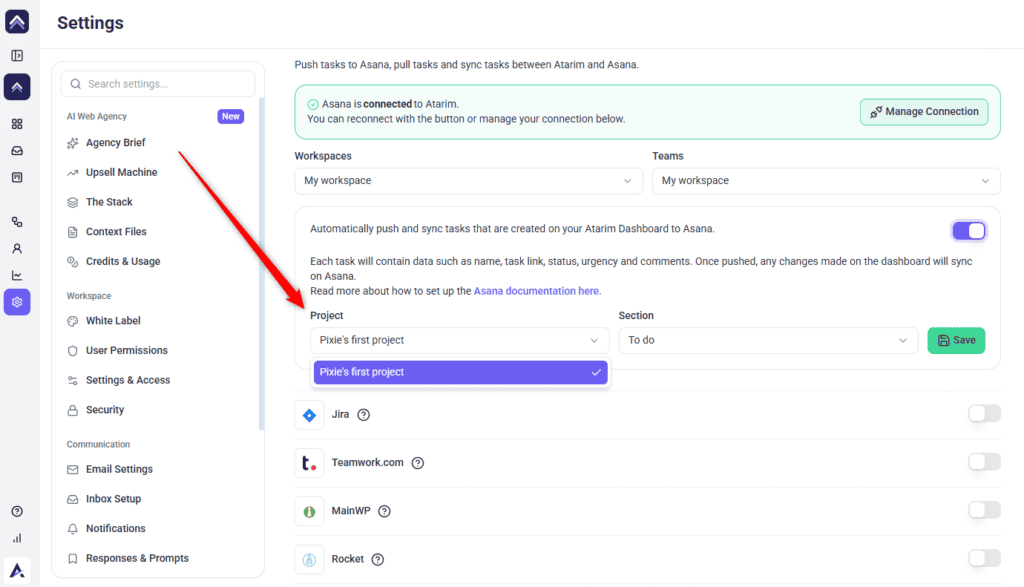Click the Jira logo icon
The height and width of the screenshot is (587, 1024).
point(310,415)
